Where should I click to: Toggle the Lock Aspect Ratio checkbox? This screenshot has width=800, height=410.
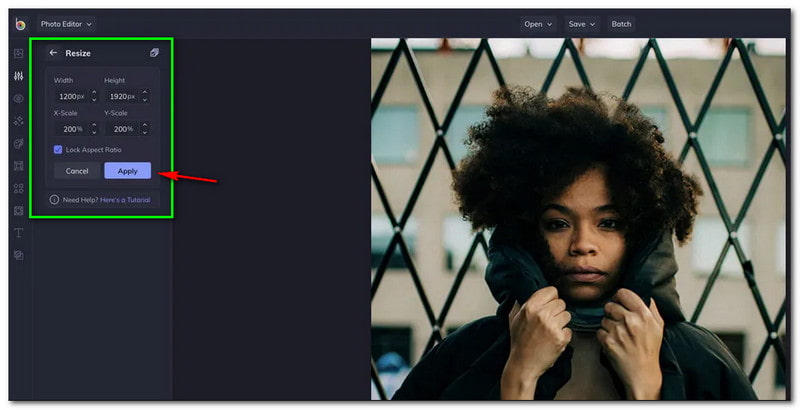tap(58, 149)
